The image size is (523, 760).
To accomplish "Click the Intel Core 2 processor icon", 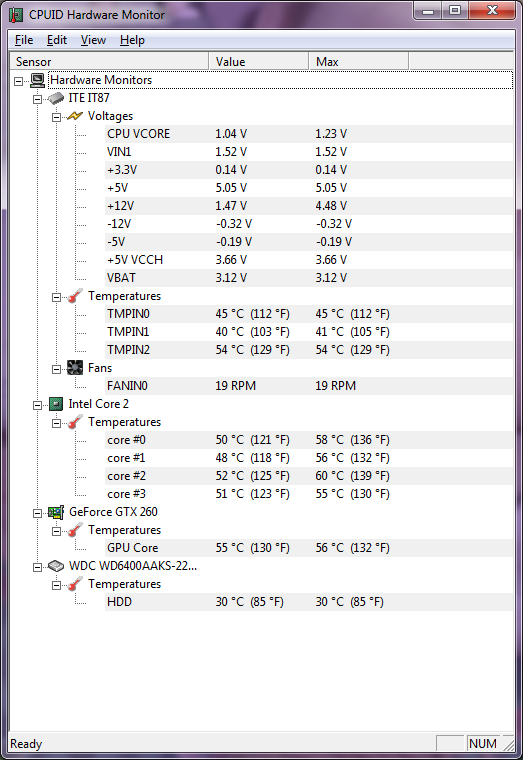I will point(56,404).
